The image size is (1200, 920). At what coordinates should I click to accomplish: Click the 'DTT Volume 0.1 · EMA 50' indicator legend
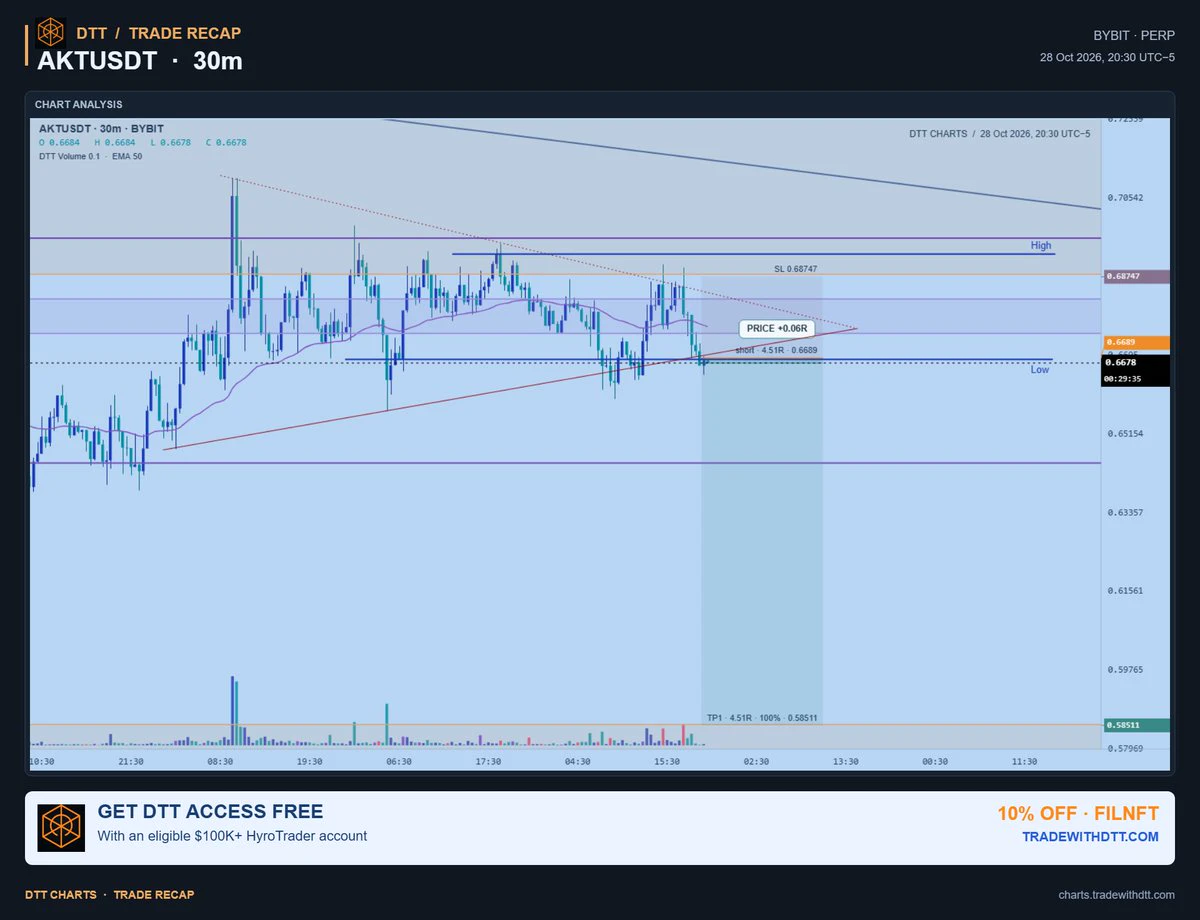90,156
